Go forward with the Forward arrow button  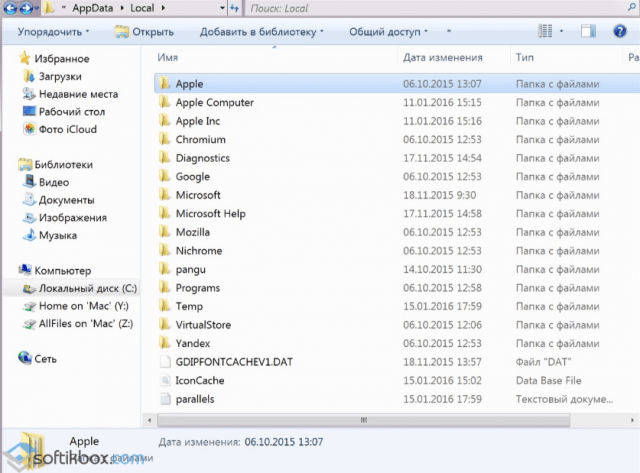point(26,8)
